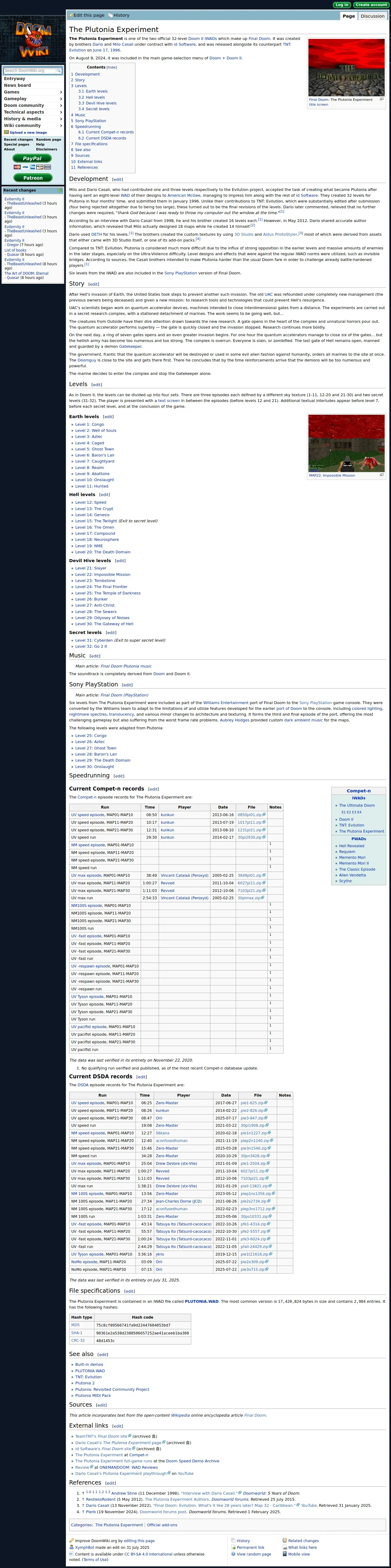Click the credit card logos under PayPal
Viewport: 391px width, 1568px height.
point(32,167)
